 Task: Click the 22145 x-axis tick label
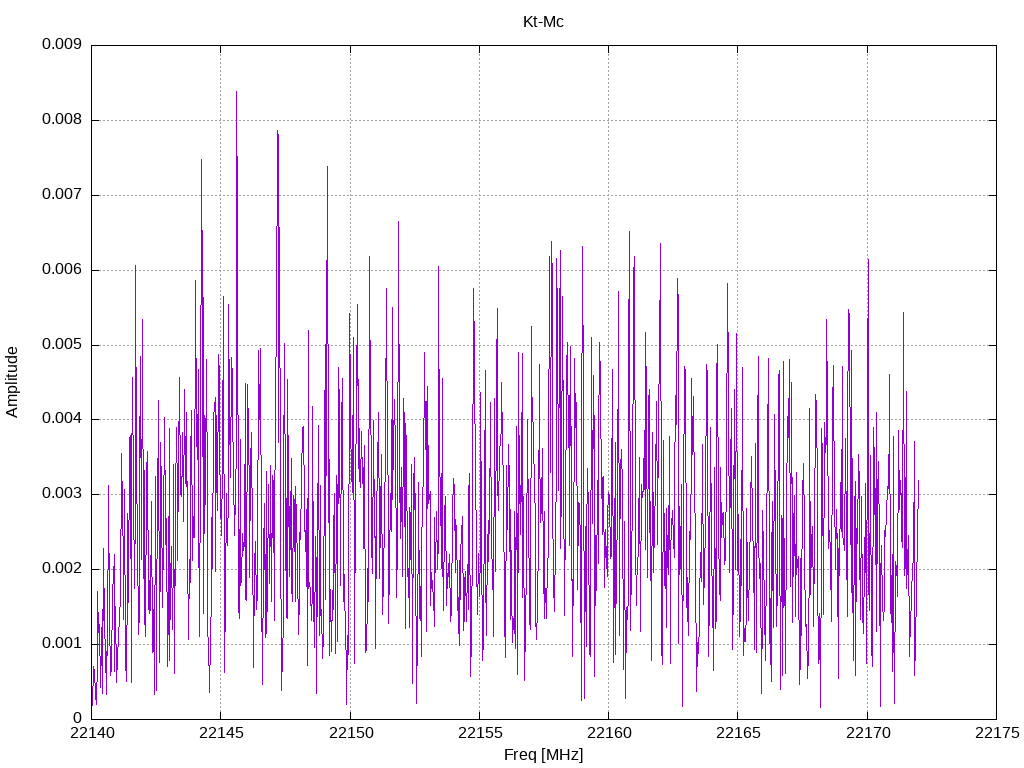221,733
